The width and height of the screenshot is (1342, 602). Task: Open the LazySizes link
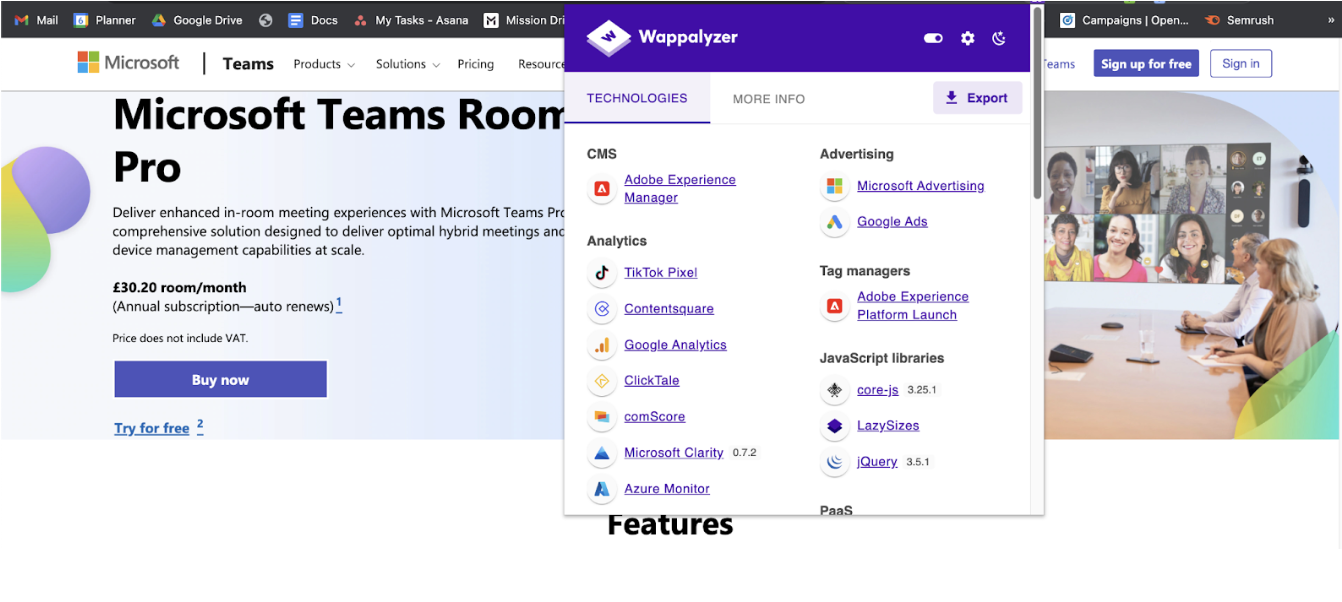coord(888,426)
